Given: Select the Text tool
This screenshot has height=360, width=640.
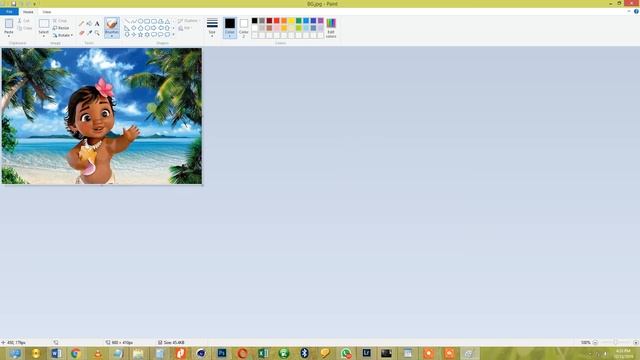Looking at the screenshot, I should tap(97, 24).
